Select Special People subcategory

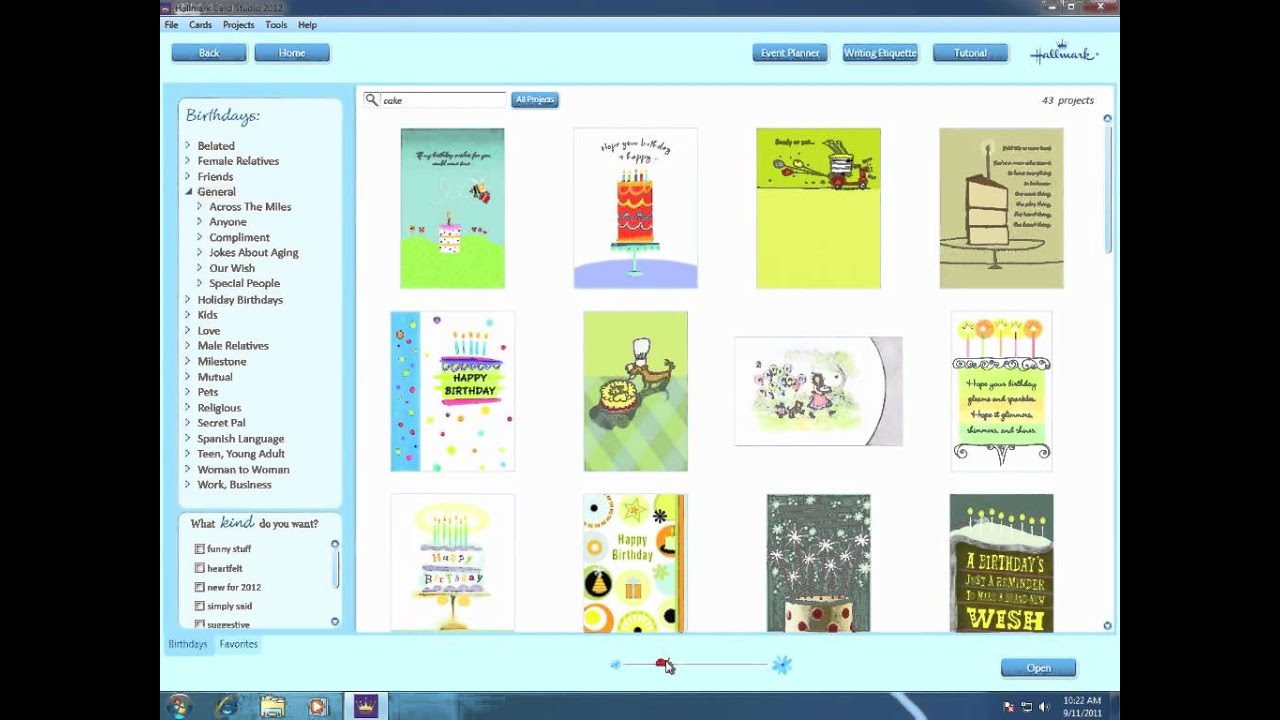pos(244,284)
